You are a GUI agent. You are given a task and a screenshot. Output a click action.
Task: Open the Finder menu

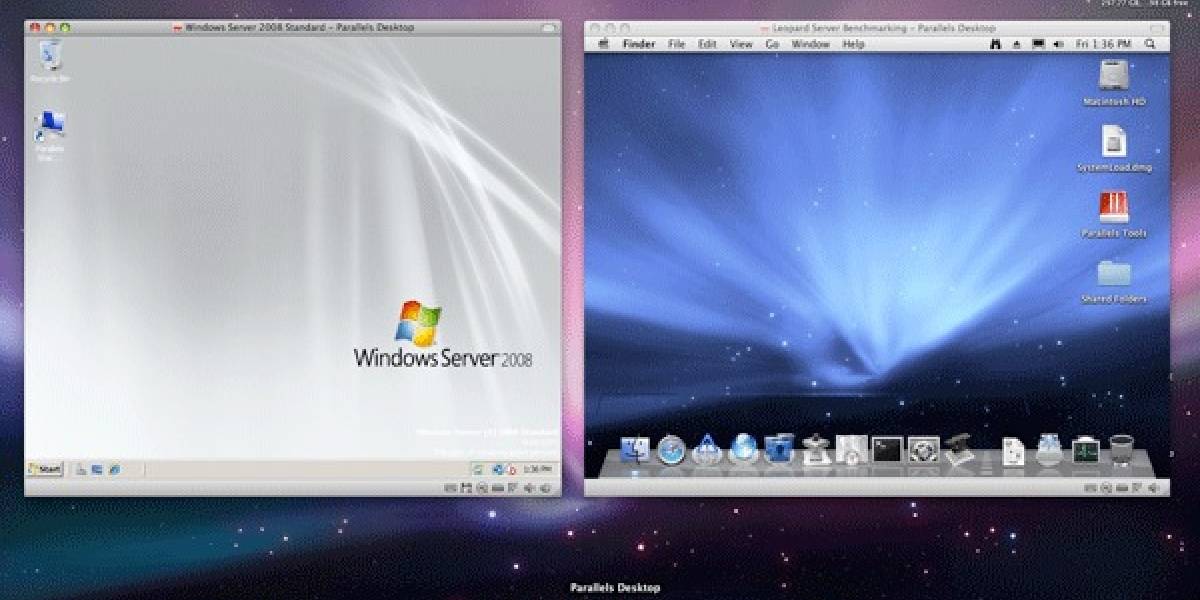(x=639, y=44)
